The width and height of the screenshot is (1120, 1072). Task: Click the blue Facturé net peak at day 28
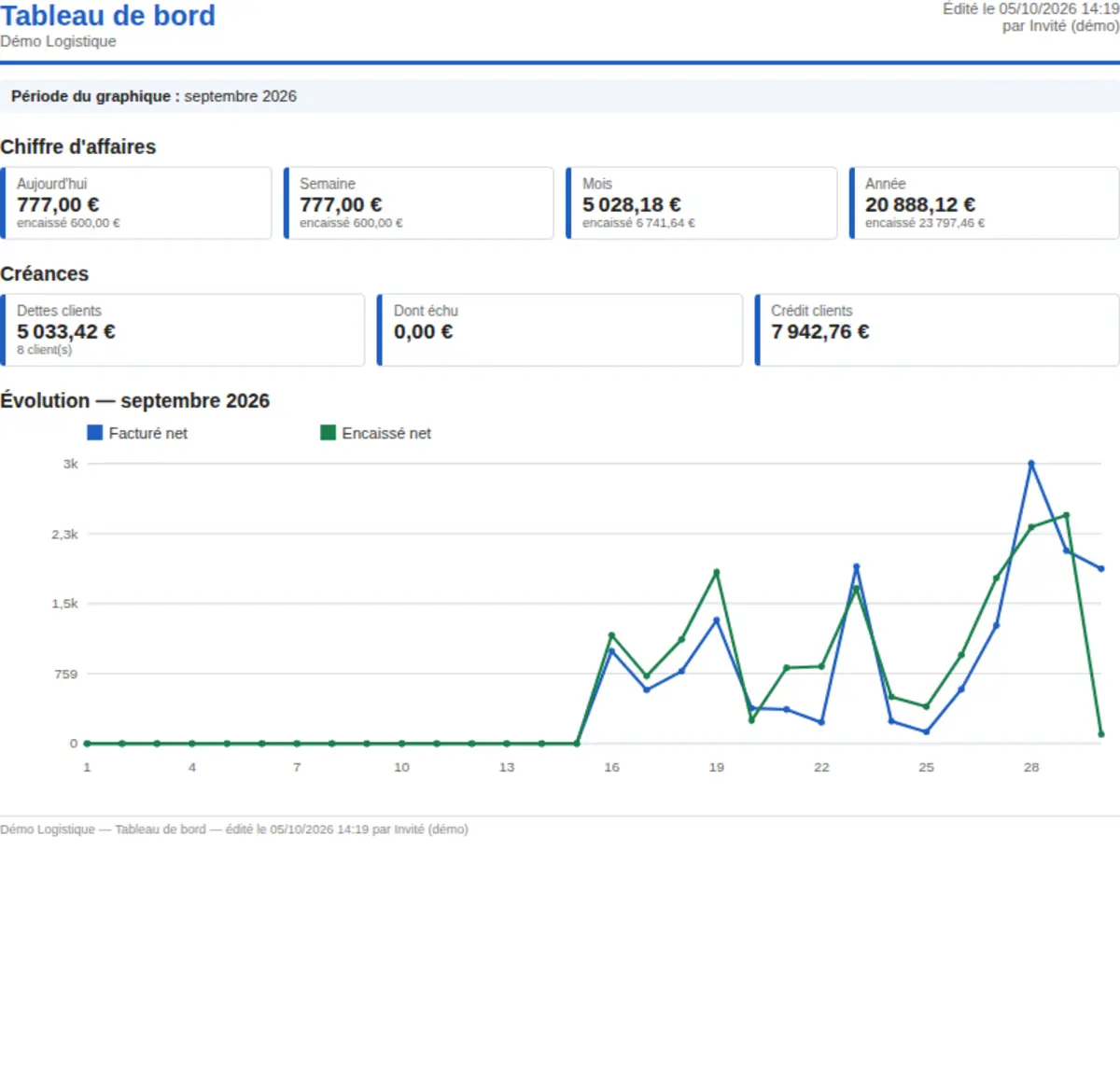(1031, 464)
